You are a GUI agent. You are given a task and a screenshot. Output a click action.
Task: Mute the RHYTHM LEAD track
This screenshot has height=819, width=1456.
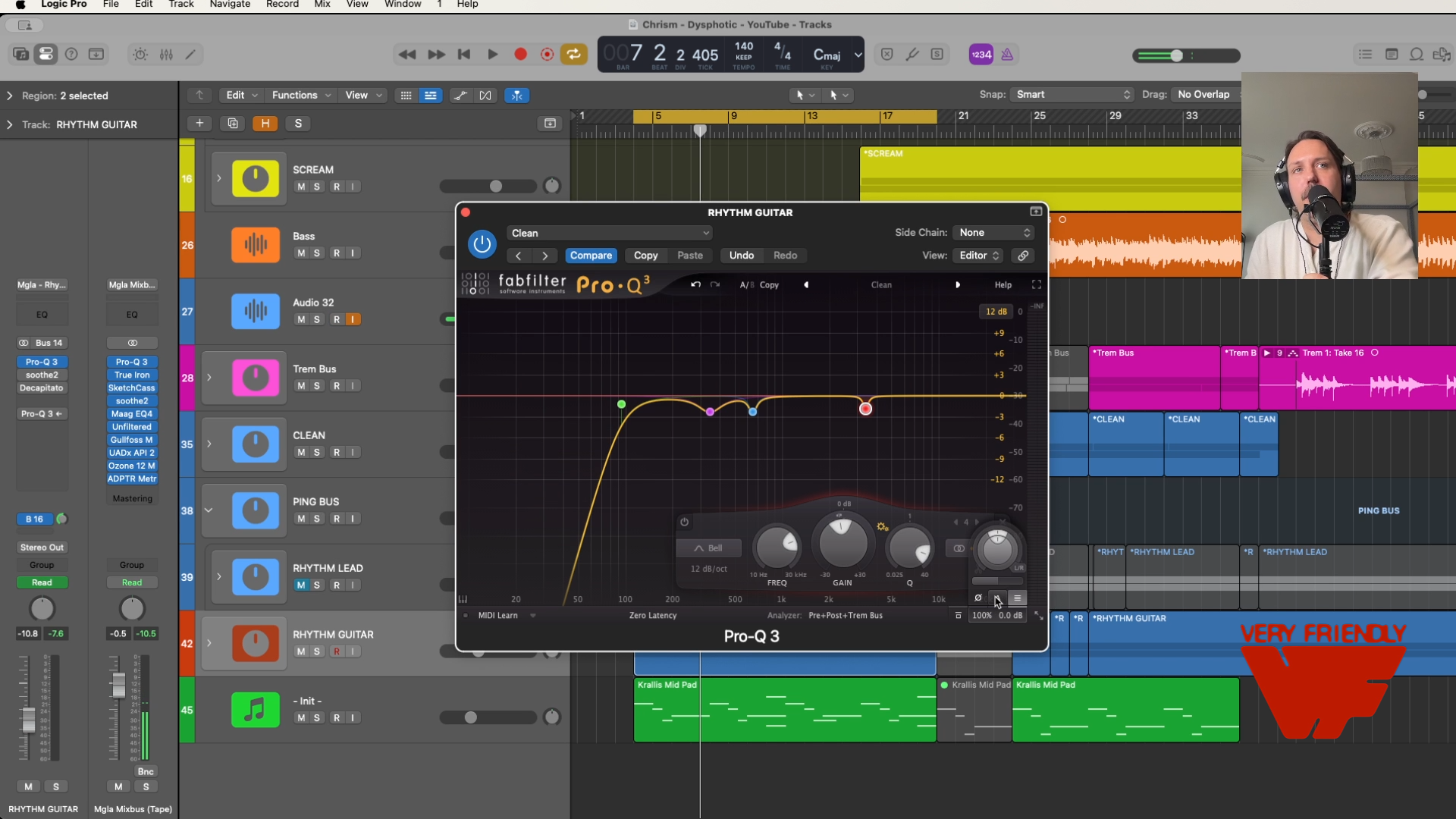(301, 585)
